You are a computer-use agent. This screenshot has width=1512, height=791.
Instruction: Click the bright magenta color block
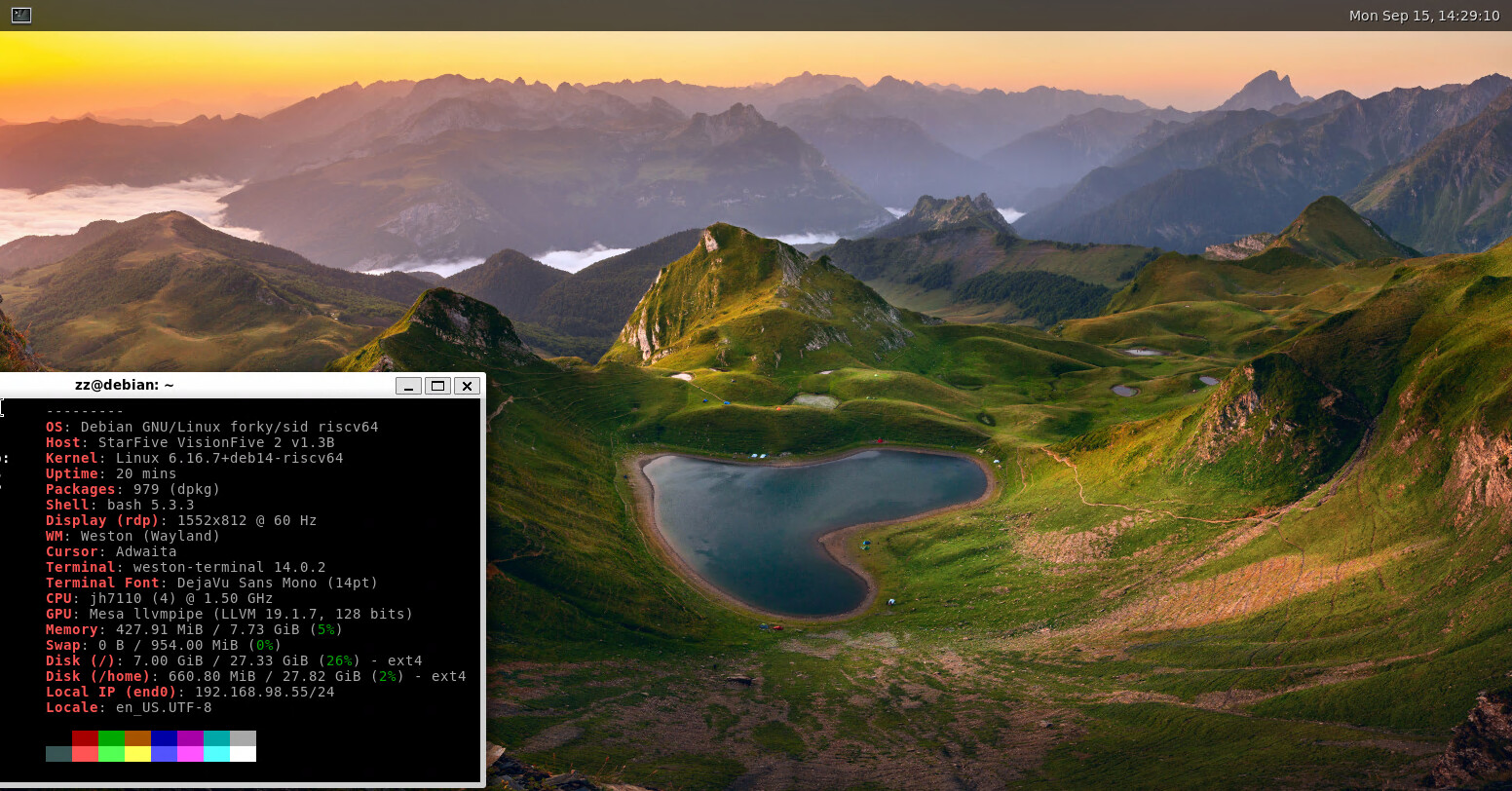[x=190, y=754]
